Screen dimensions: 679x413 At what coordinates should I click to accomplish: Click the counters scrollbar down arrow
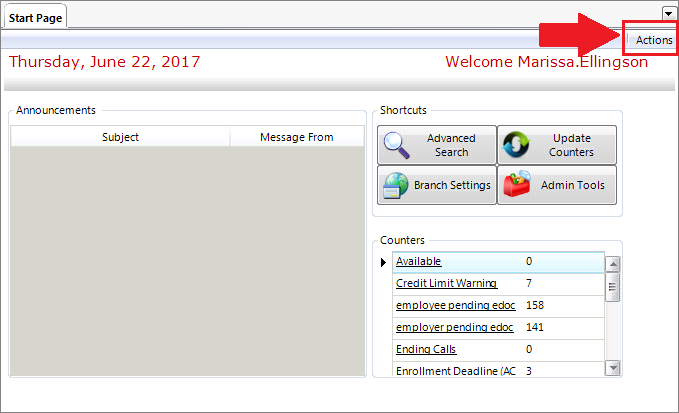[x=613, y=368]
